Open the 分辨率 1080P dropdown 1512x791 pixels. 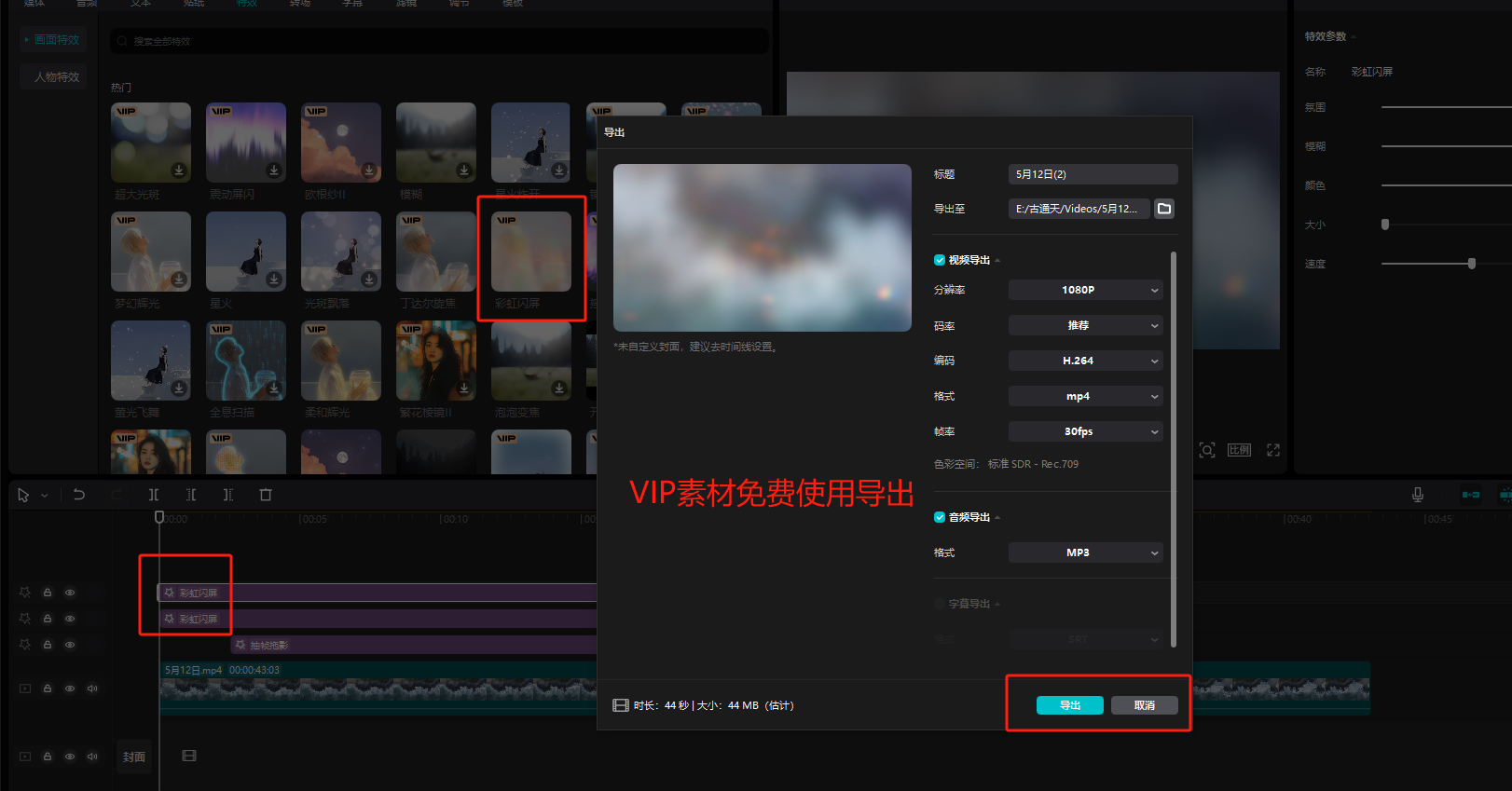[1085, 290]
